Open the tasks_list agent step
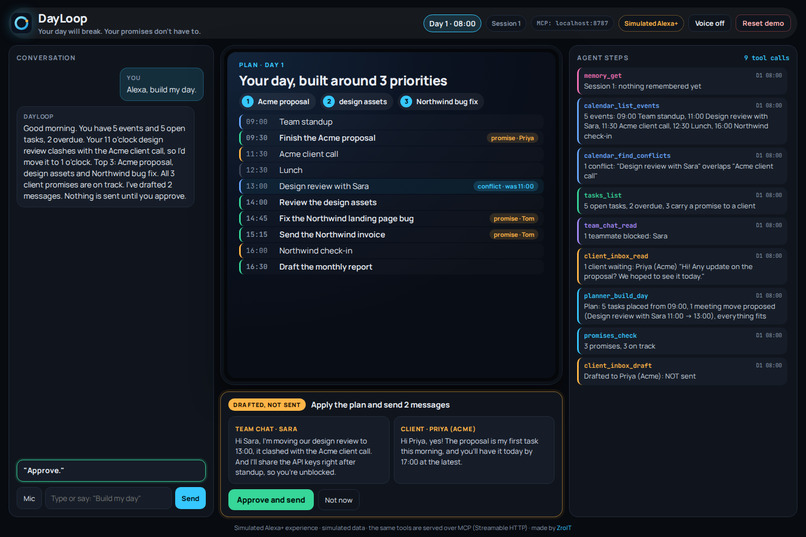This screenshot has height=537, width=806. 682,200
